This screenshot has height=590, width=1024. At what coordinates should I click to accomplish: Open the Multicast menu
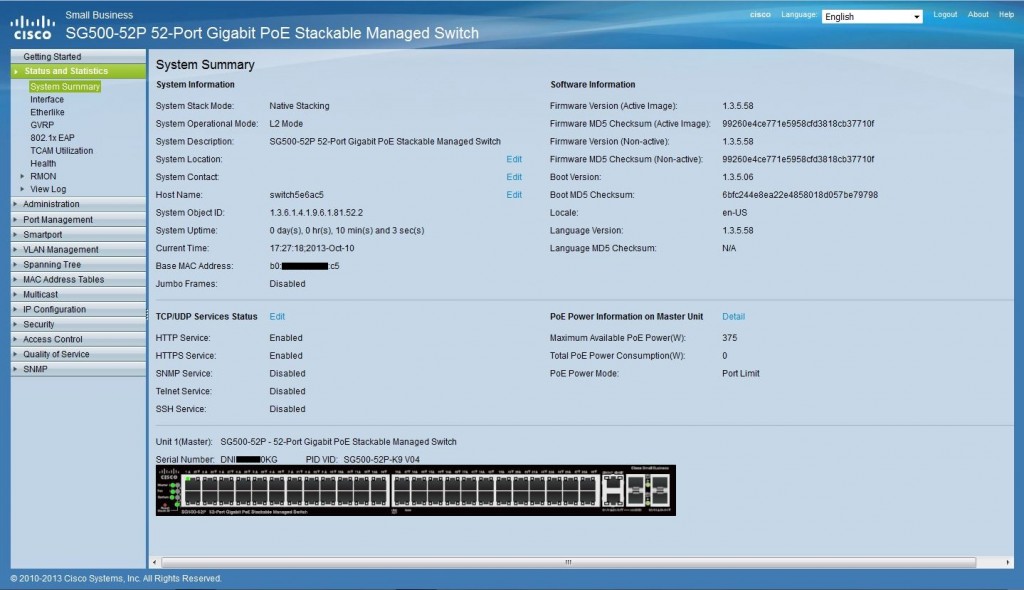[78, 295]
